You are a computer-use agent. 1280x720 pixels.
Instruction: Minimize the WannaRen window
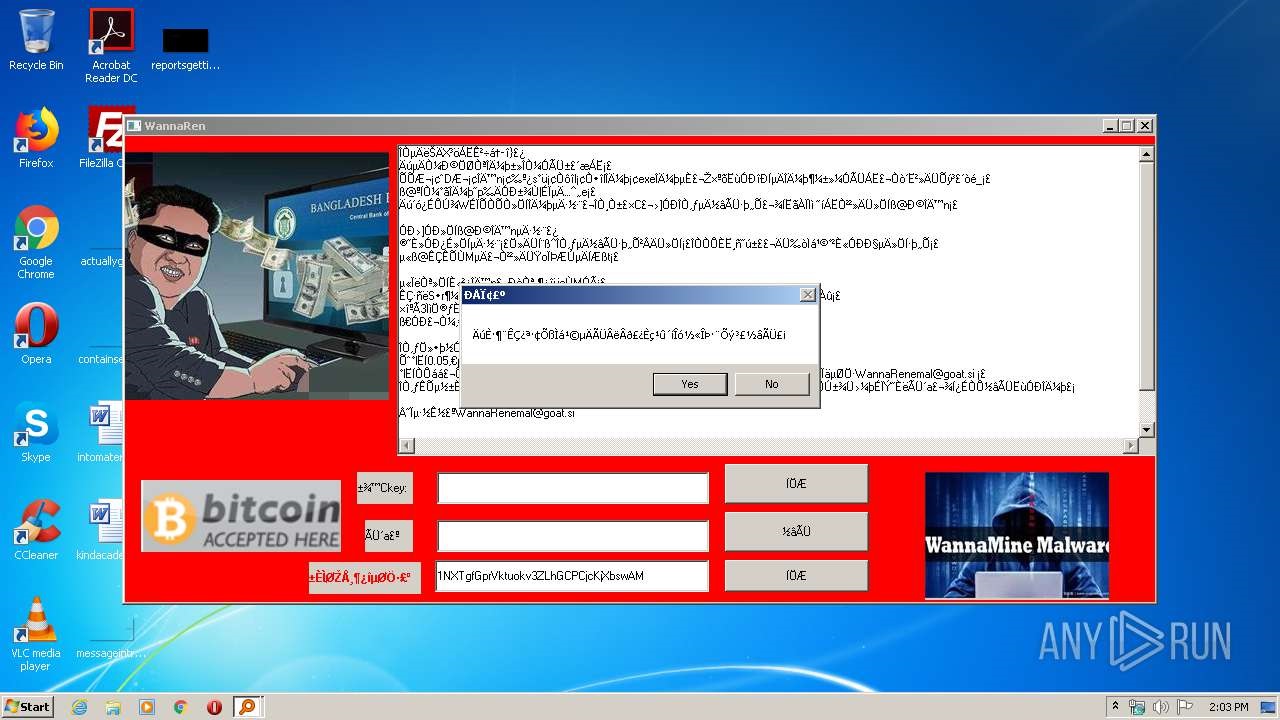1110,126
